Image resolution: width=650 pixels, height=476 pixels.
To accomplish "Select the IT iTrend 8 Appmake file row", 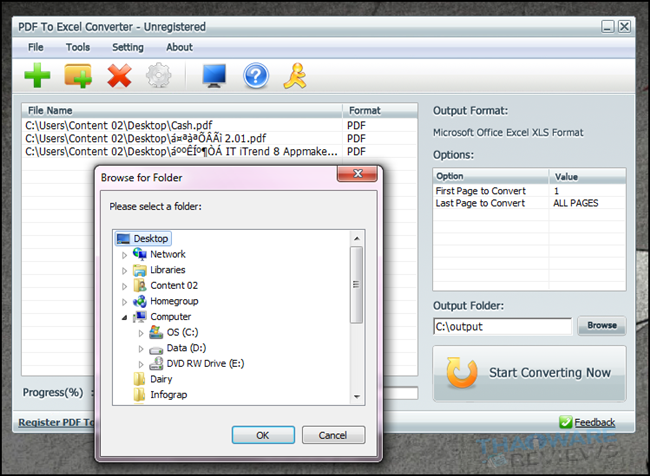I will coord(219,151).
